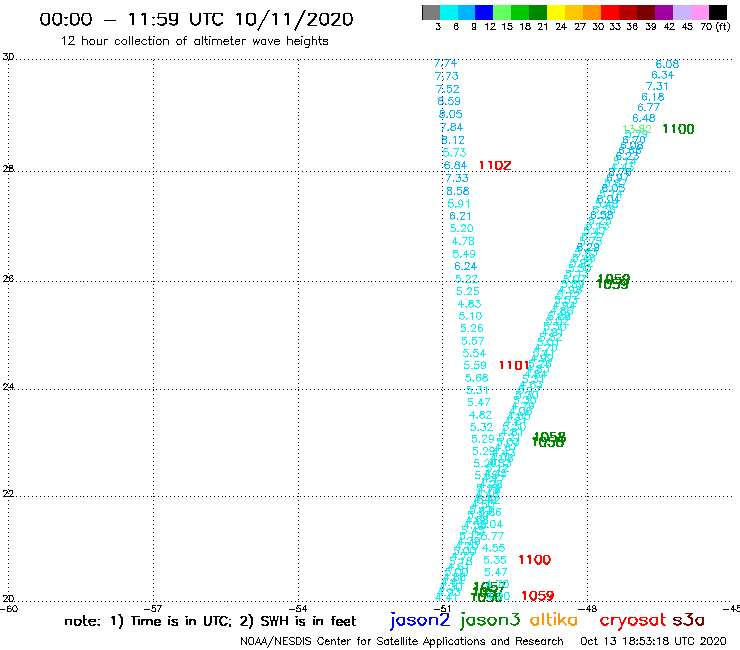Select the 7.33 wave height value
The width and height of the screenshot is (740, 650).
(457, 178)
